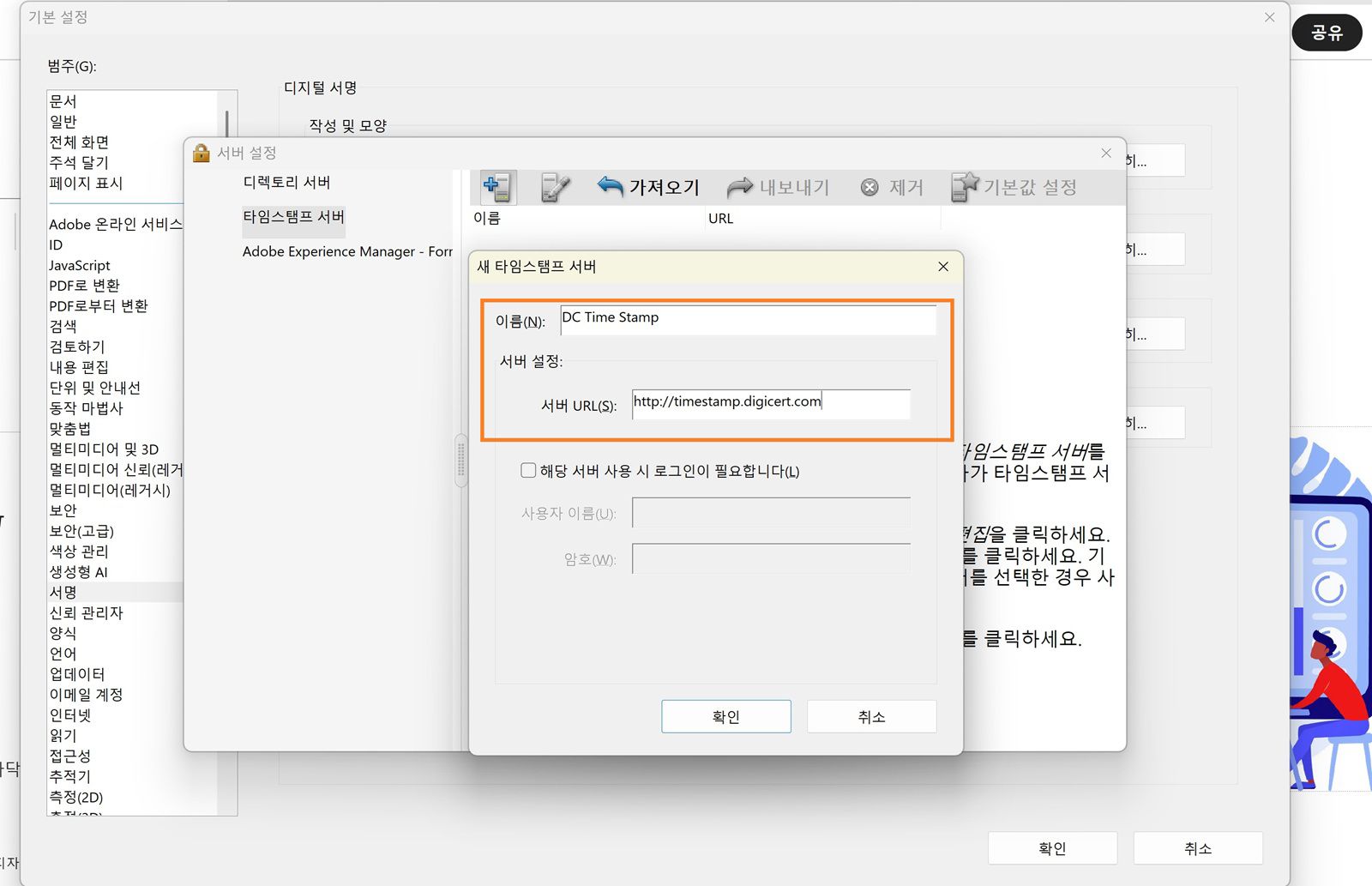Enable the login required checkbox

tap(528, 470)
